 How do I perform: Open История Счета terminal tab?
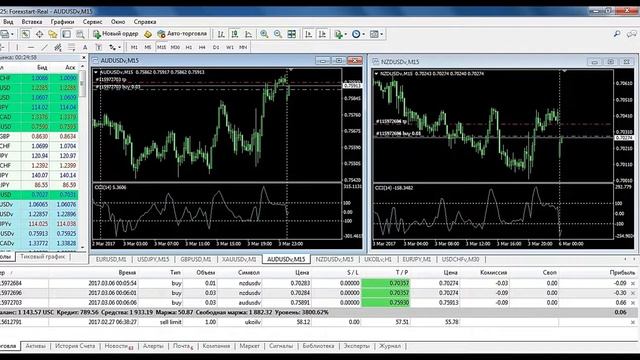(x=75, y=346)
